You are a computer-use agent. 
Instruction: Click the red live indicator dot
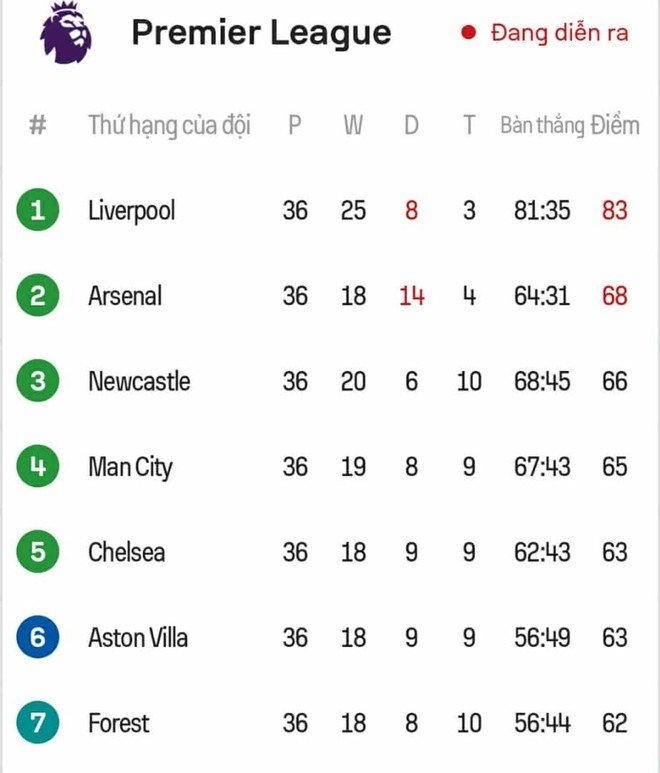tap(468, 33)
